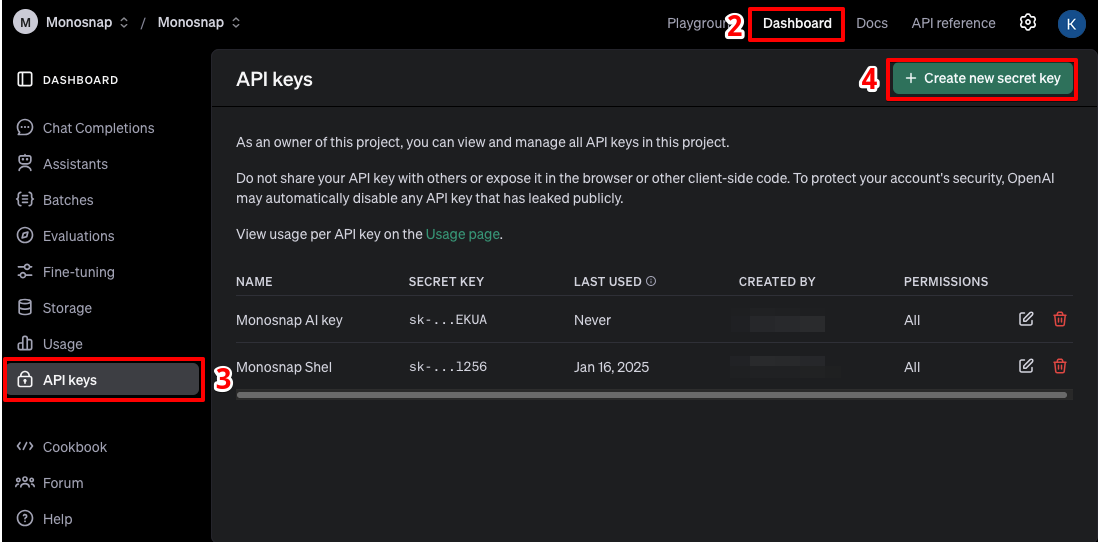Open the user profile avatar K

(1071, 23)
